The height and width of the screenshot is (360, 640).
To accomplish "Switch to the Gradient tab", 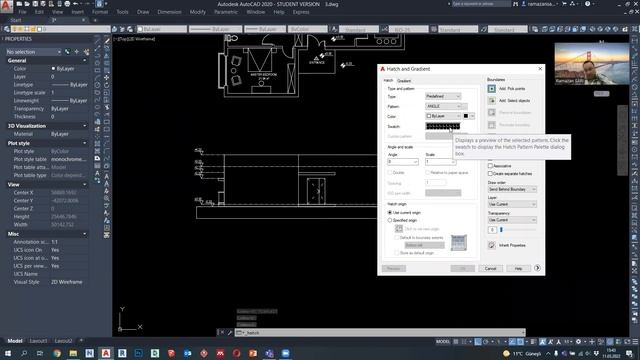I will (404, 81).
